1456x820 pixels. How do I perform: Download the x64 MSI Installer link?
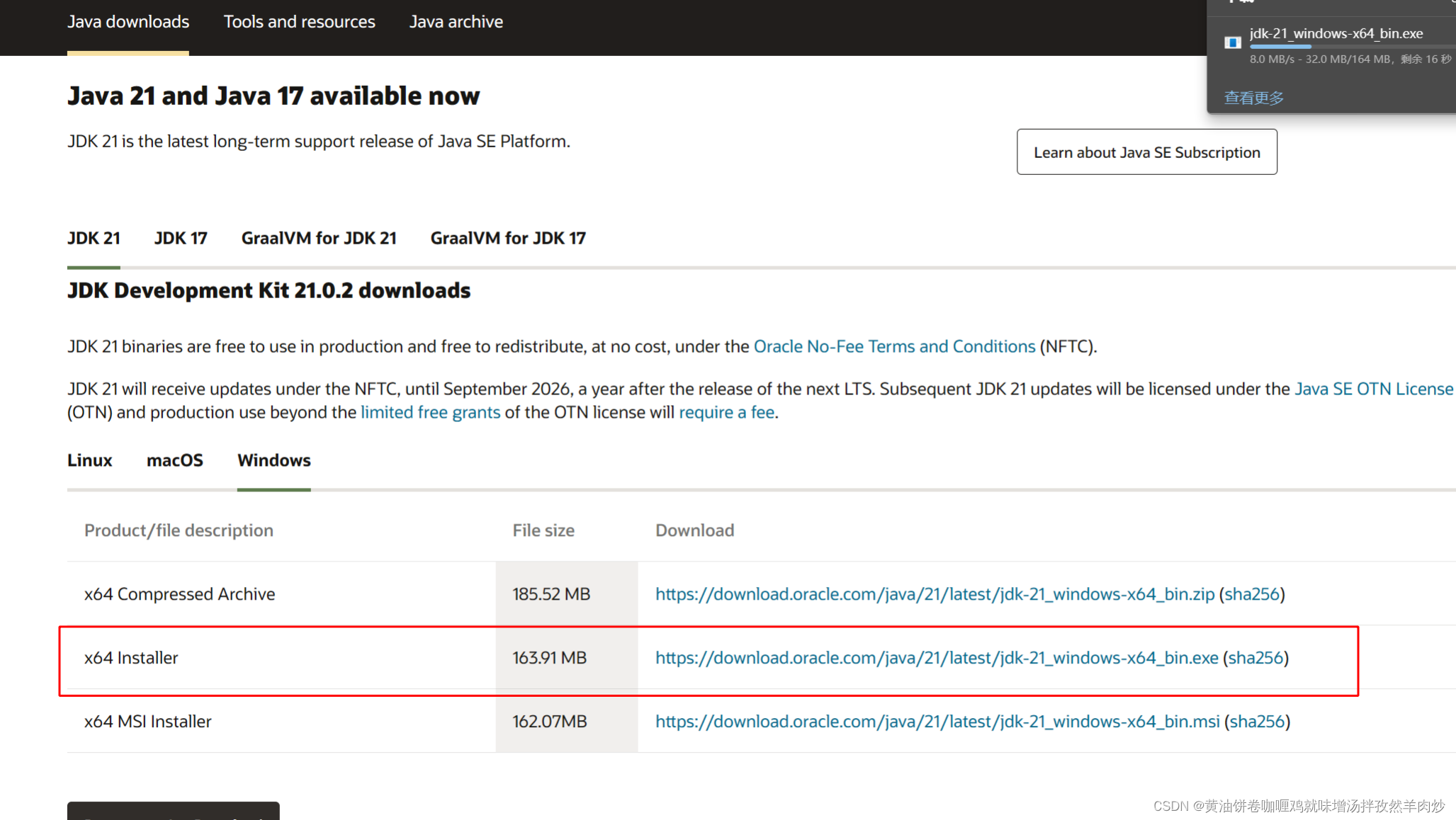click(937, 722)
